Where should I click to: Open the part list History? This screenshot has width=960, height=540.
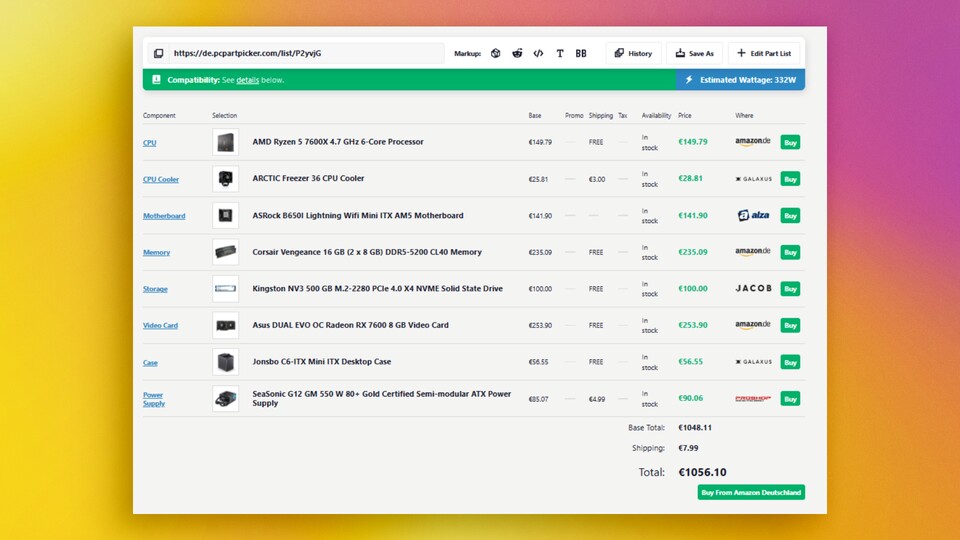pyautogui.click(x=634, y=53)
